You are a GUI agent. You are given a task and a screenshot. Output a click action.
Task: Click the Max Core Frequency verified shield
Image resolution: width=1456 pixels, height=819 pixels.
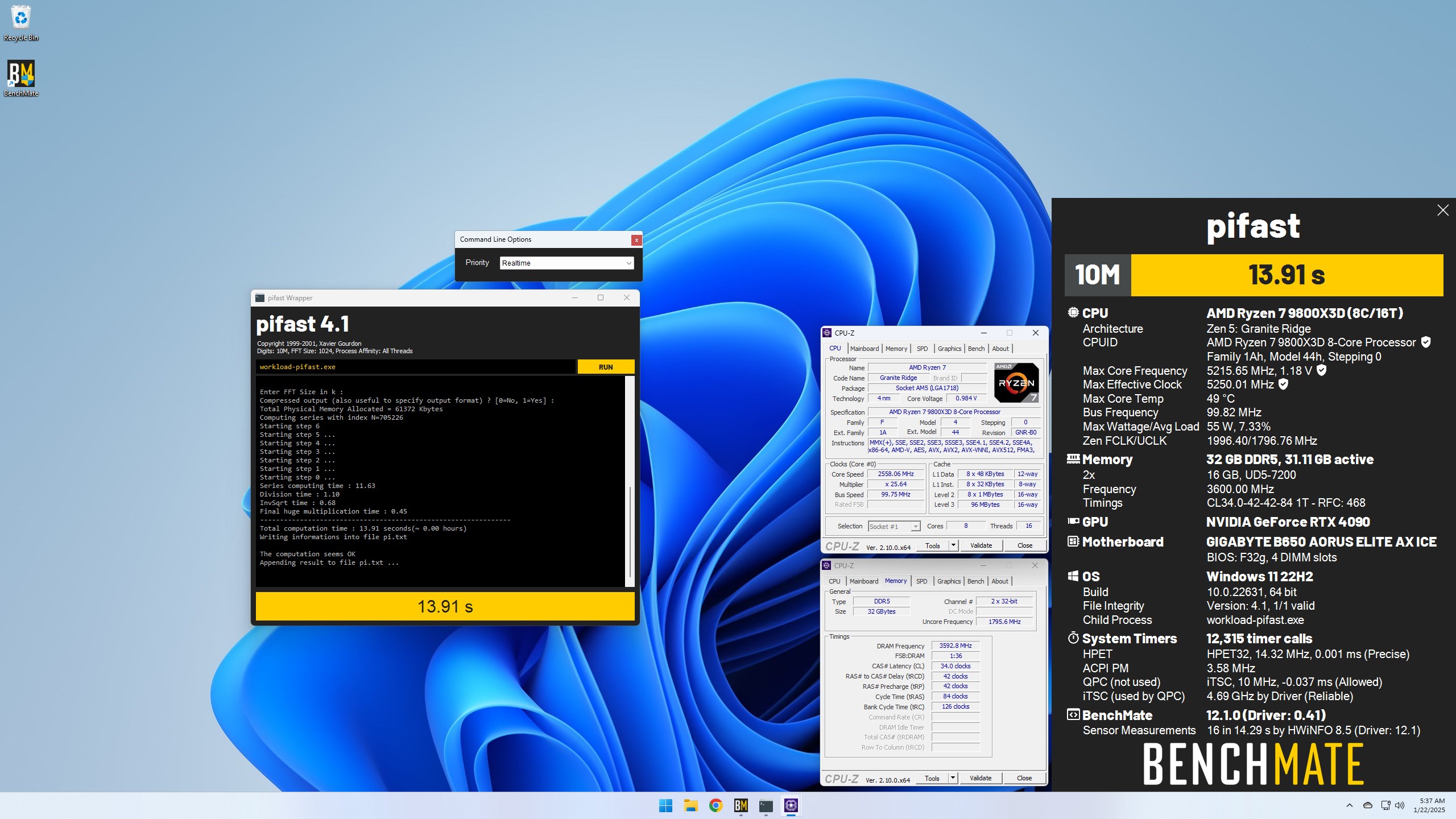(x=1322, y=370)
